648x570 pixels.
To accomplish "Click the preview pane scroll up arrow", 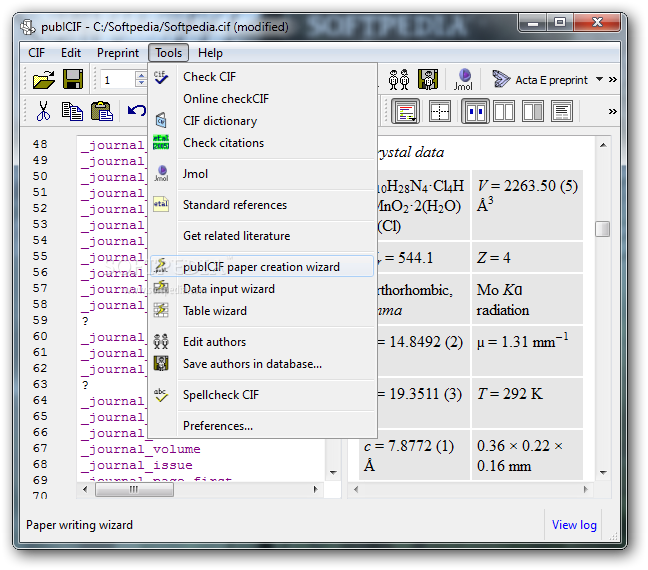I will [x=603, y=145].
